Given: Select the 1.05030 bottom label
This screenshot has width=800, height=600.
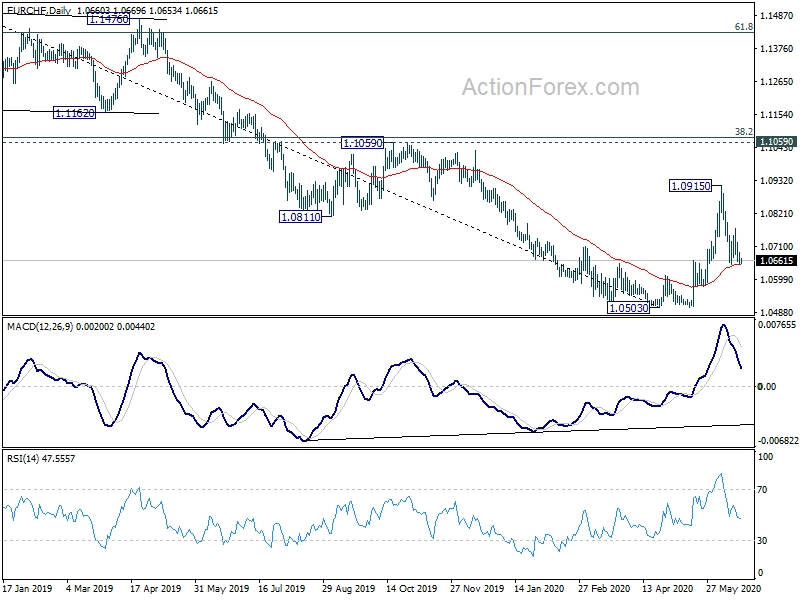Looking at the screenshot, I should [x=629, y=307].
